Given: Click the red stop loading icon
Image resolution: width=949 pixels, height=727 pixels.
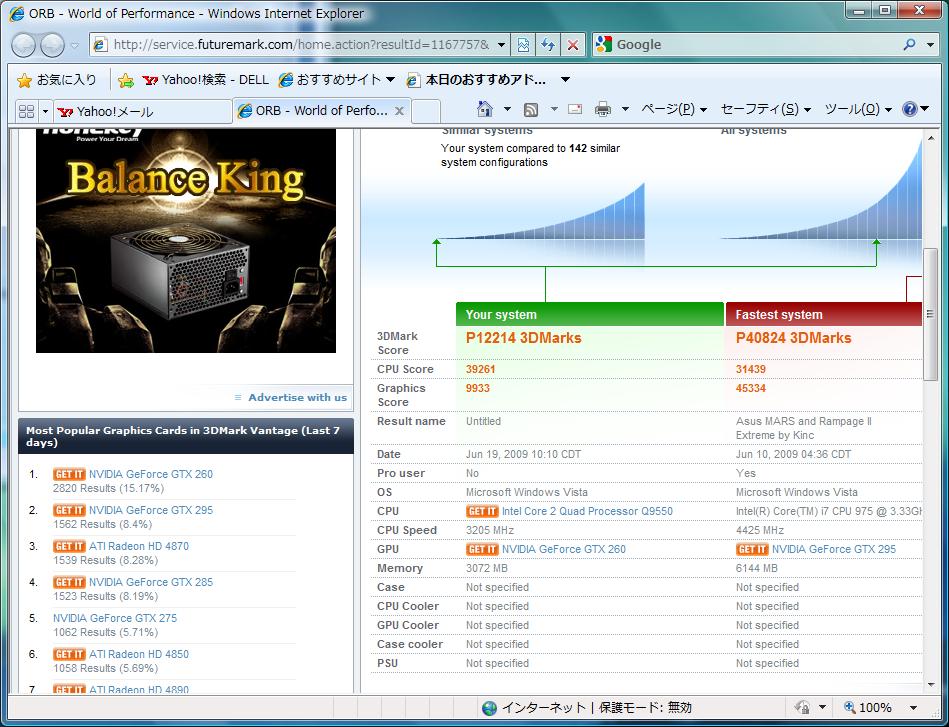Looking at the screenshot, I should [x=573, y=44].
